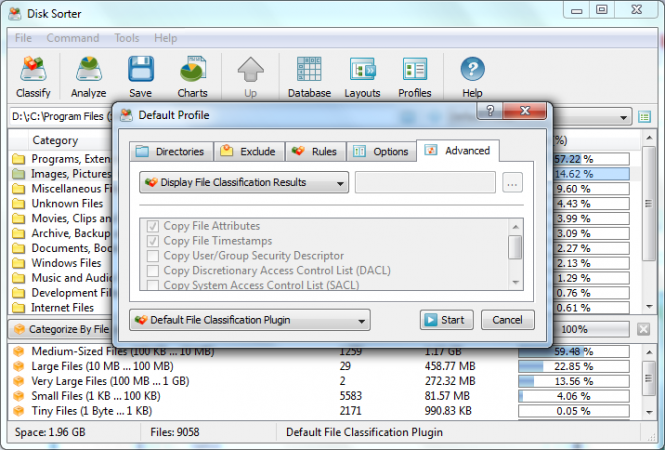
Task: Enable Copy System Access Control List (SACL)
Action: pos(153,285)
